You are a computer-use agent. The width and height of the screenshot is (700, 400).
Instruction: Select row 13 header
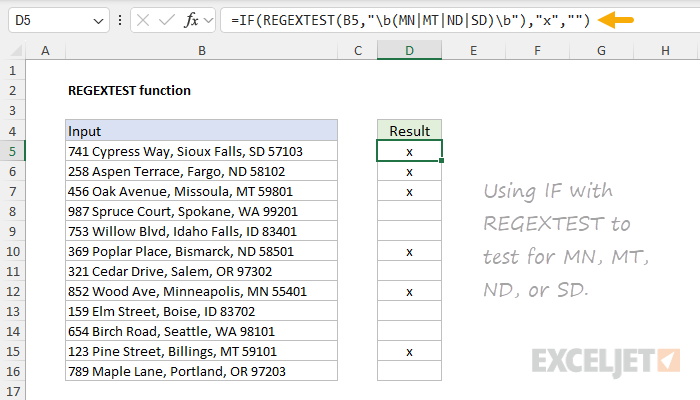click(x=12, y=311)
